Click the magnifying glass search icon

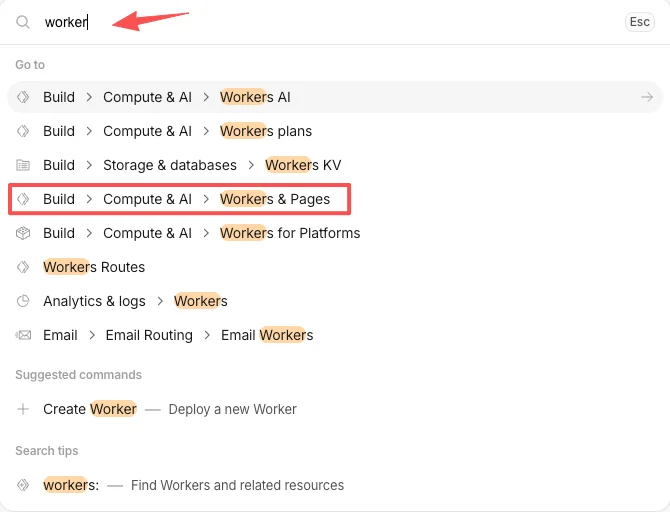[x=23, y=22]
